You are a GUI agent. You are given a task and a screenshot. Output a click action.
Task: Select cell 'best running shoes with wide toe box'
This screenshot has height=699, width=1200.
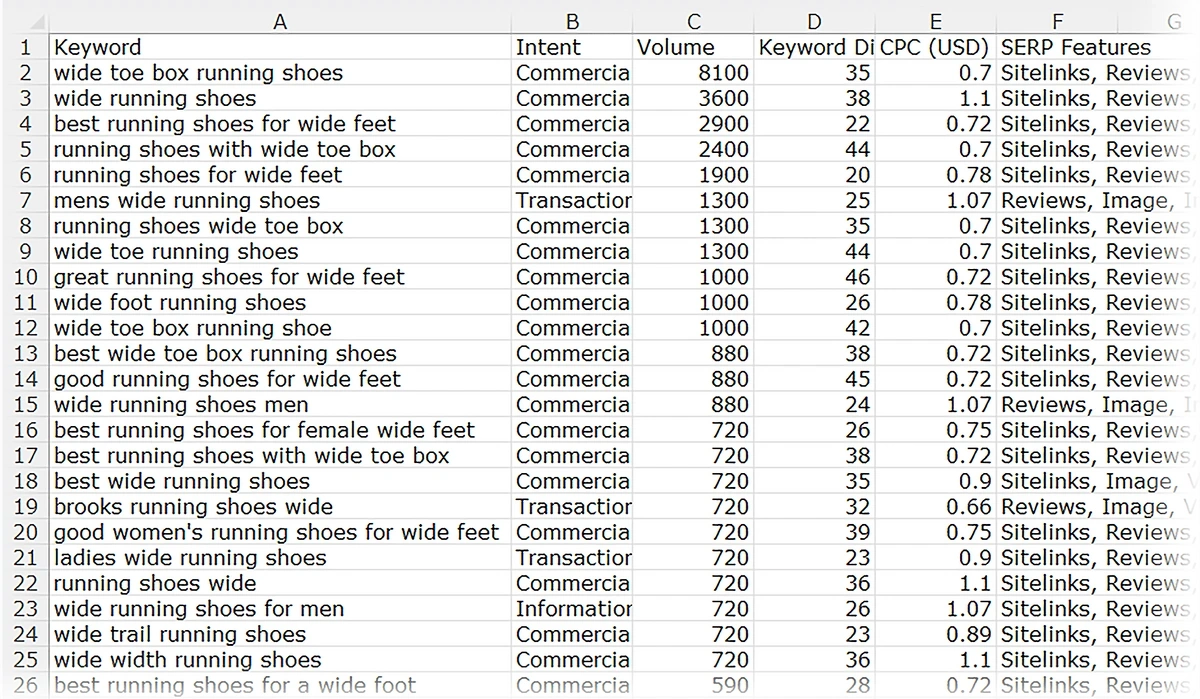pyautogui.click(x=280, y=456)
